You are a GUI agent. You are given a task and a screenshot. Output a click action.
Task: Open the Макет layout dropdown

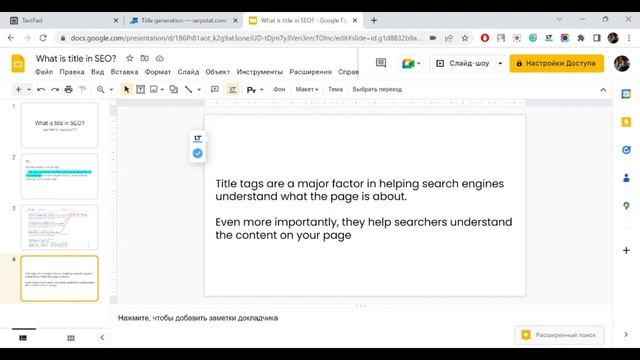click(307, 89)
